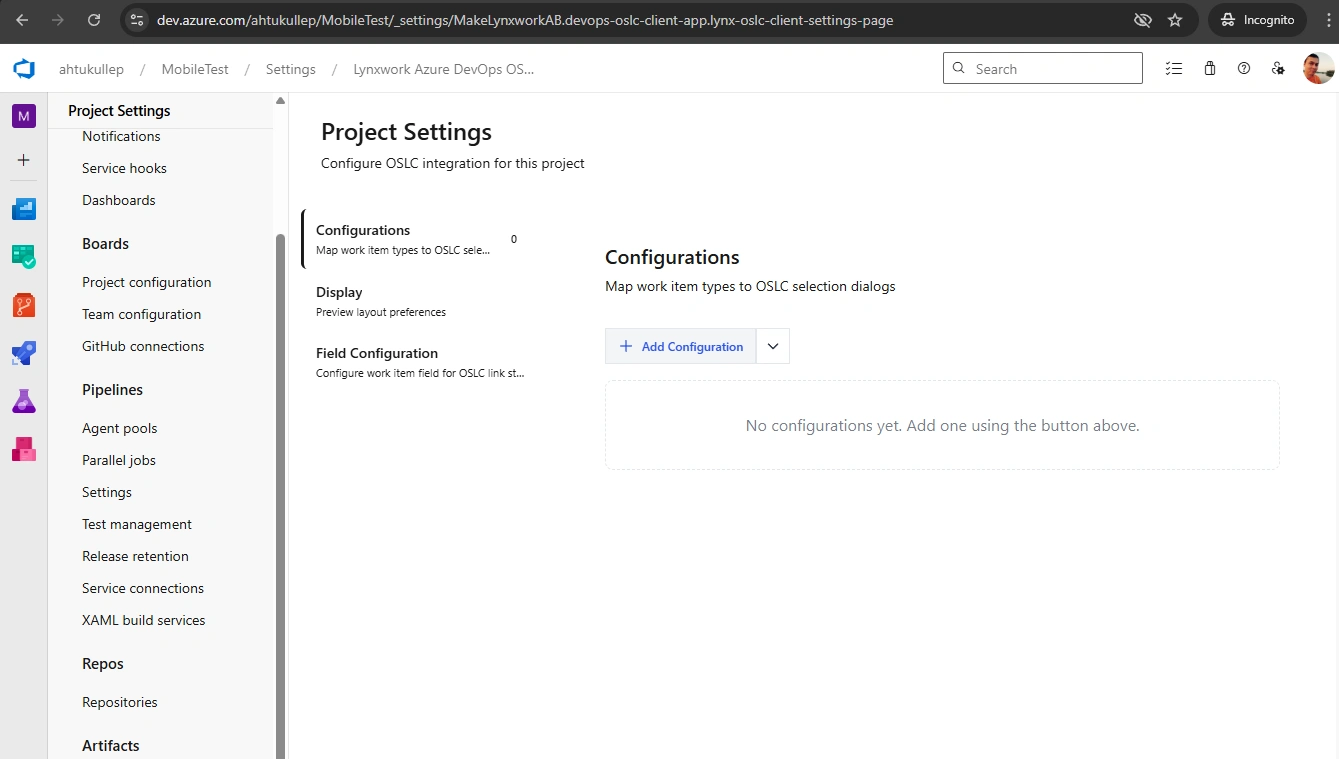
Task: Open Service connections settings
Action: [x=143, y=588]
